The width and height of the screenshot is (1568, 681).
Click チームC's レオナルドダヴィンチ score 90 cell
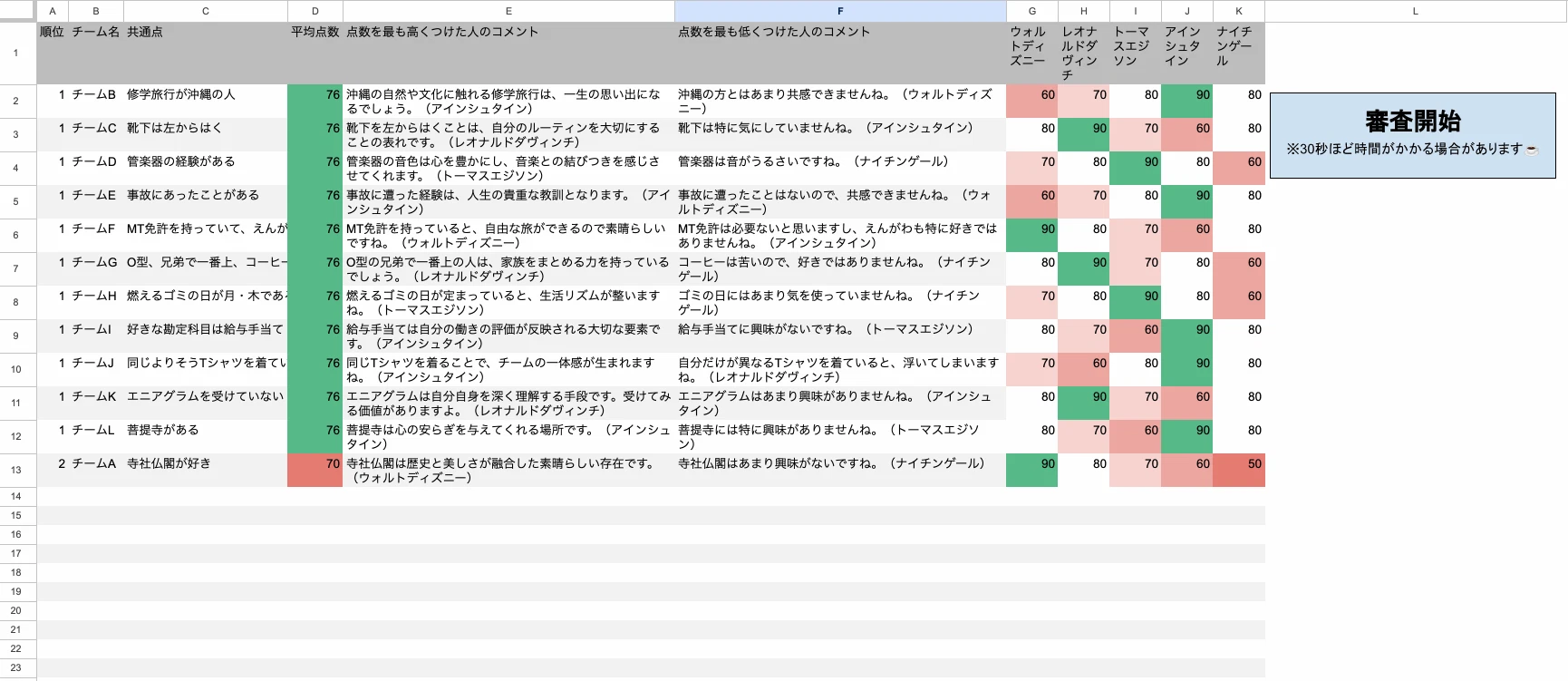click(1083, 134)
